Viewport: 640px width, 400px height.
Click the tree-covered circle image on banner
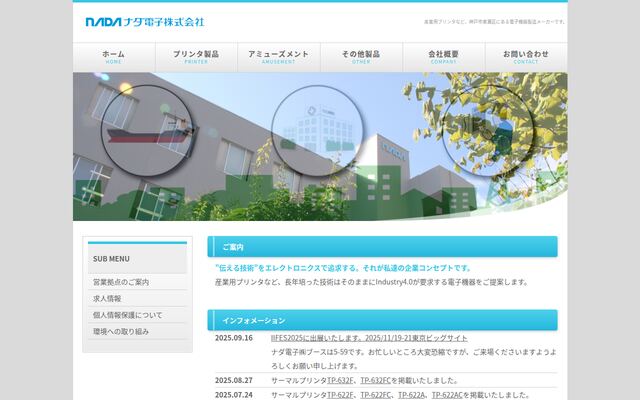(x=487, y=131)
